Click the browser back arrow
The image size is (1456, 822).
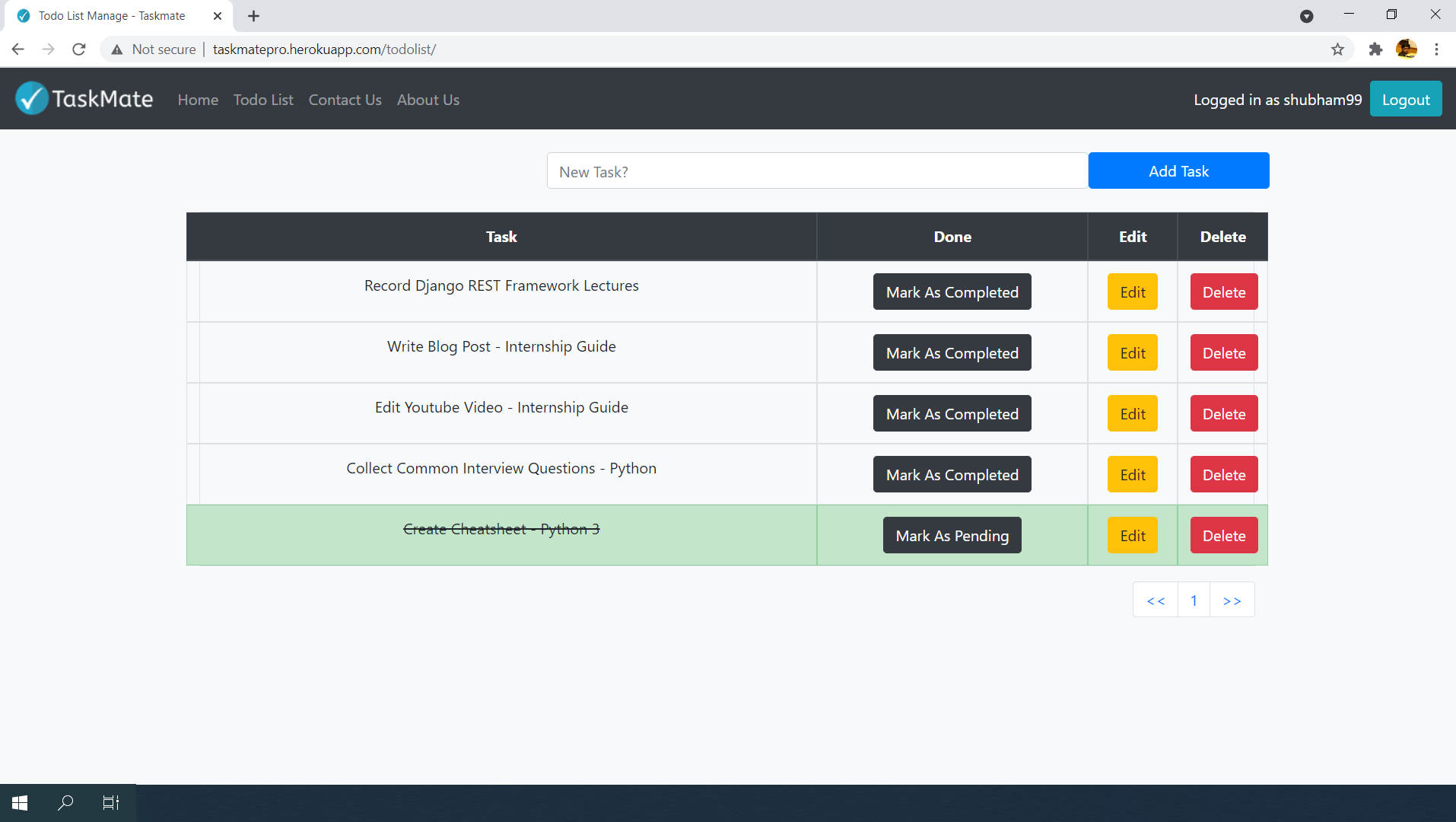[17, 49]
